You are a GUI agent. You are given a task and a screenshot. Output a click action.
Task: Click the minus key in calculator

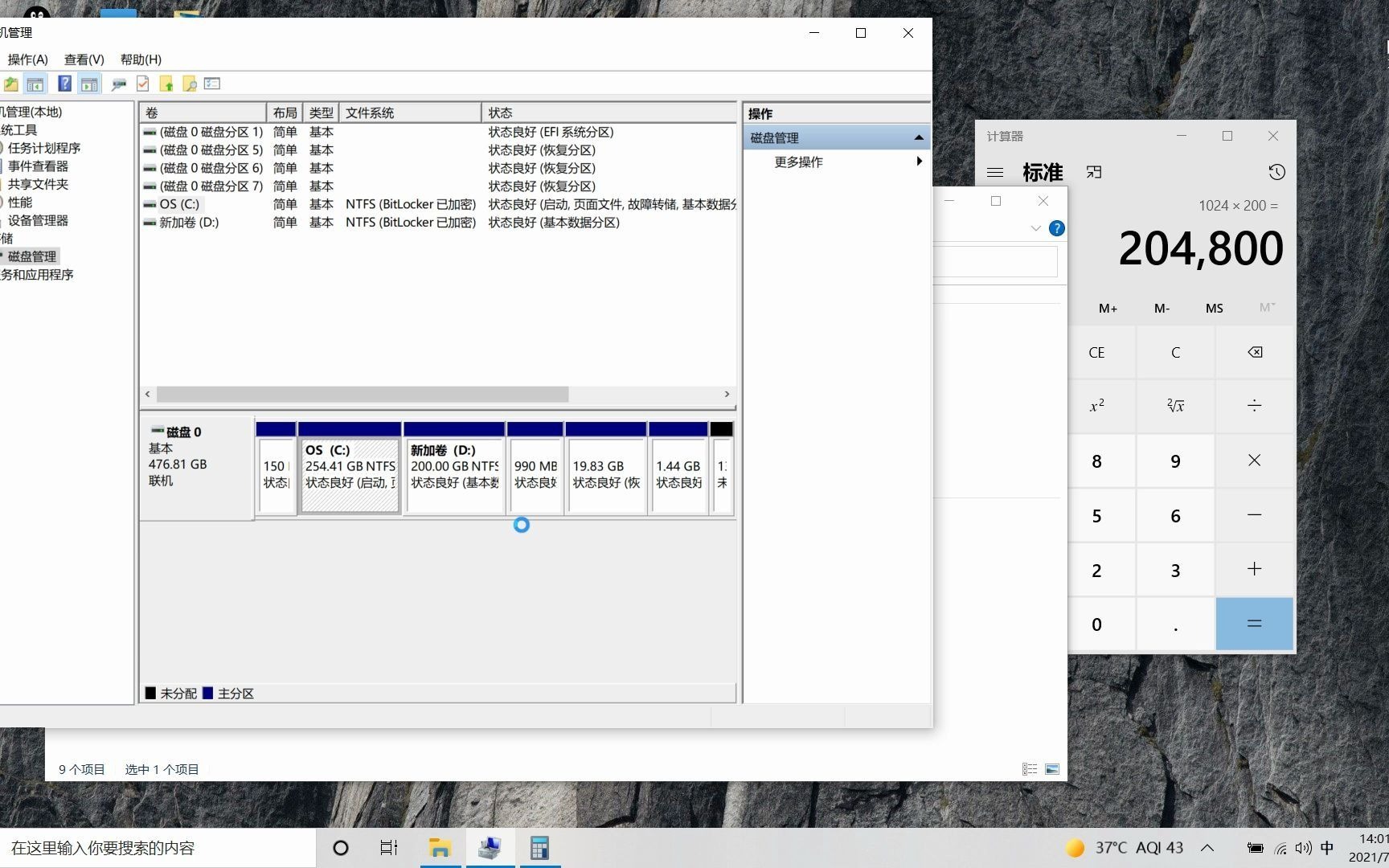(x=1254, y=515)
